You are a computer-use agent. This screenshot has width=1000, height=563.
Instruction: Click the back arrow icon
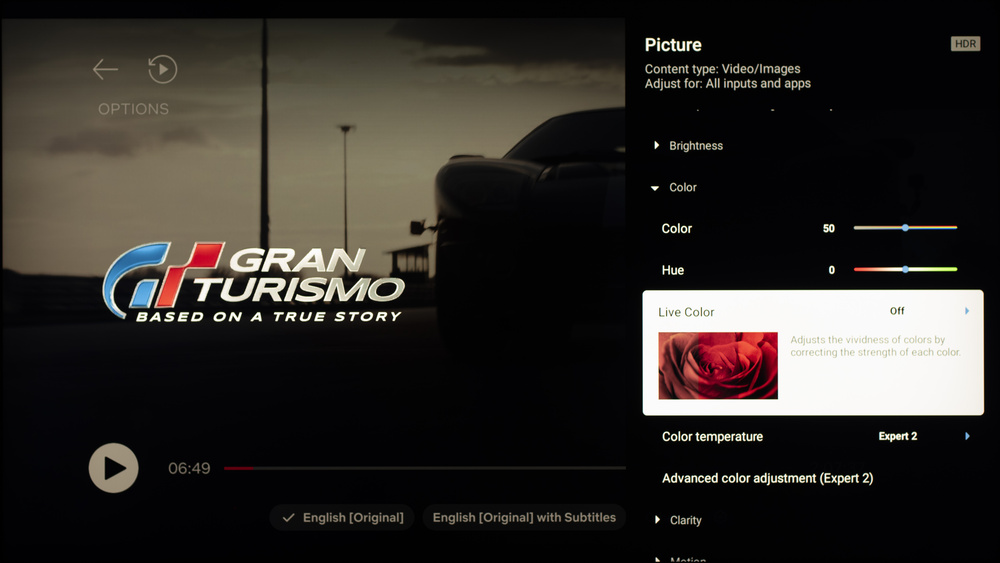tap(105, 69)
